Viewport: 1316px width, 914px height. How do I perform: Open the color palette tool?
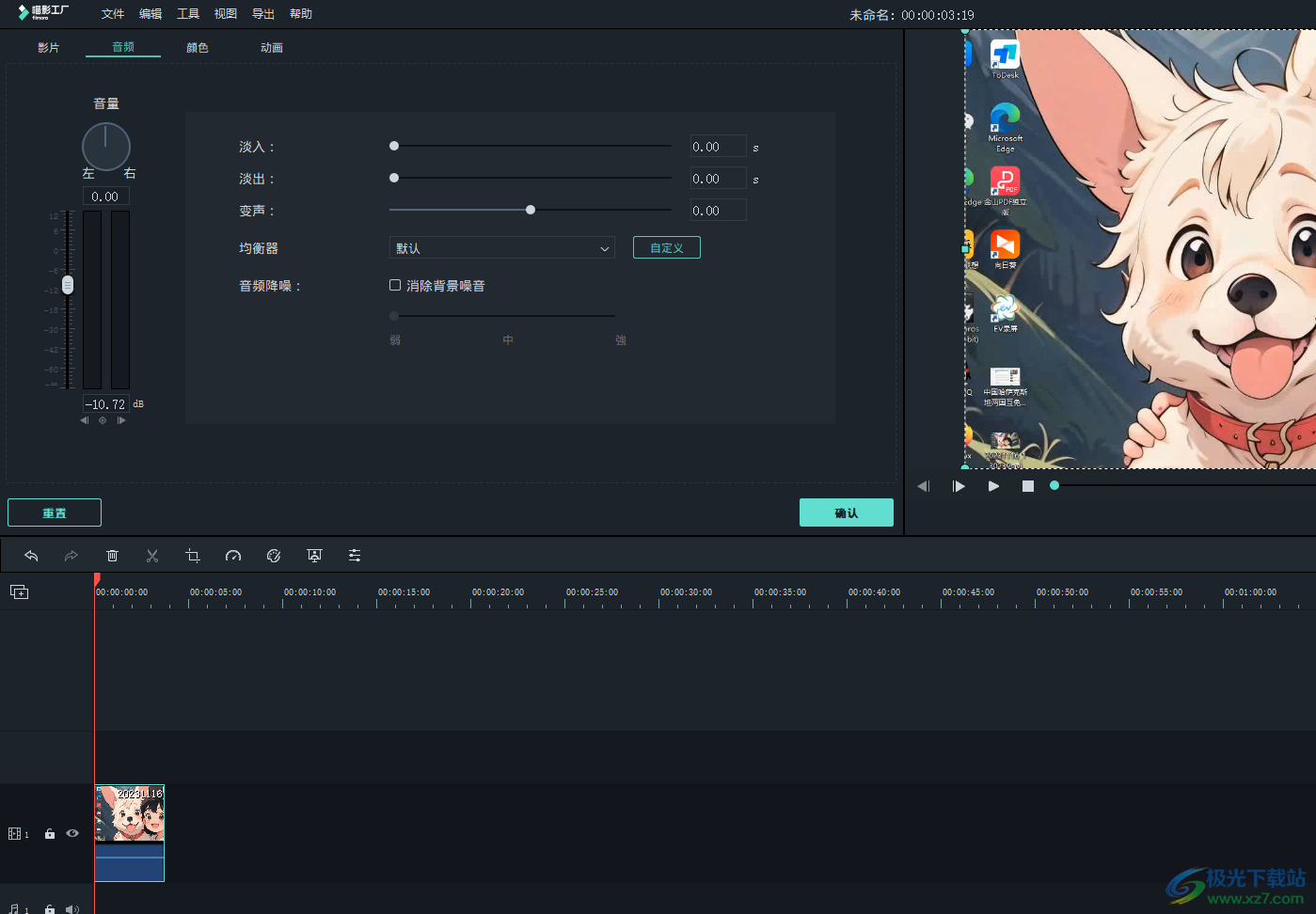tap(274, 556)
